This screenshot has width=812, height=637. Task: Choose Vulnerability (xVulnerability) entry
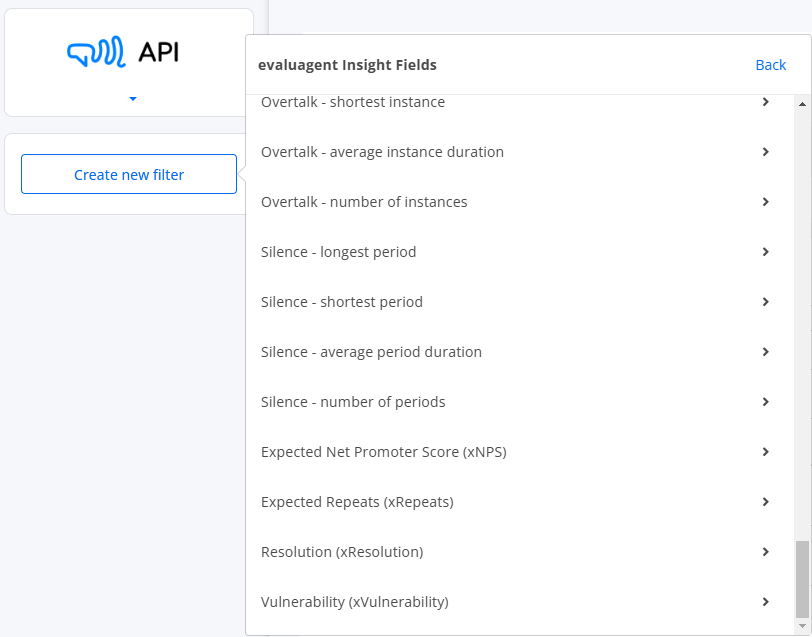coord(519,602)
